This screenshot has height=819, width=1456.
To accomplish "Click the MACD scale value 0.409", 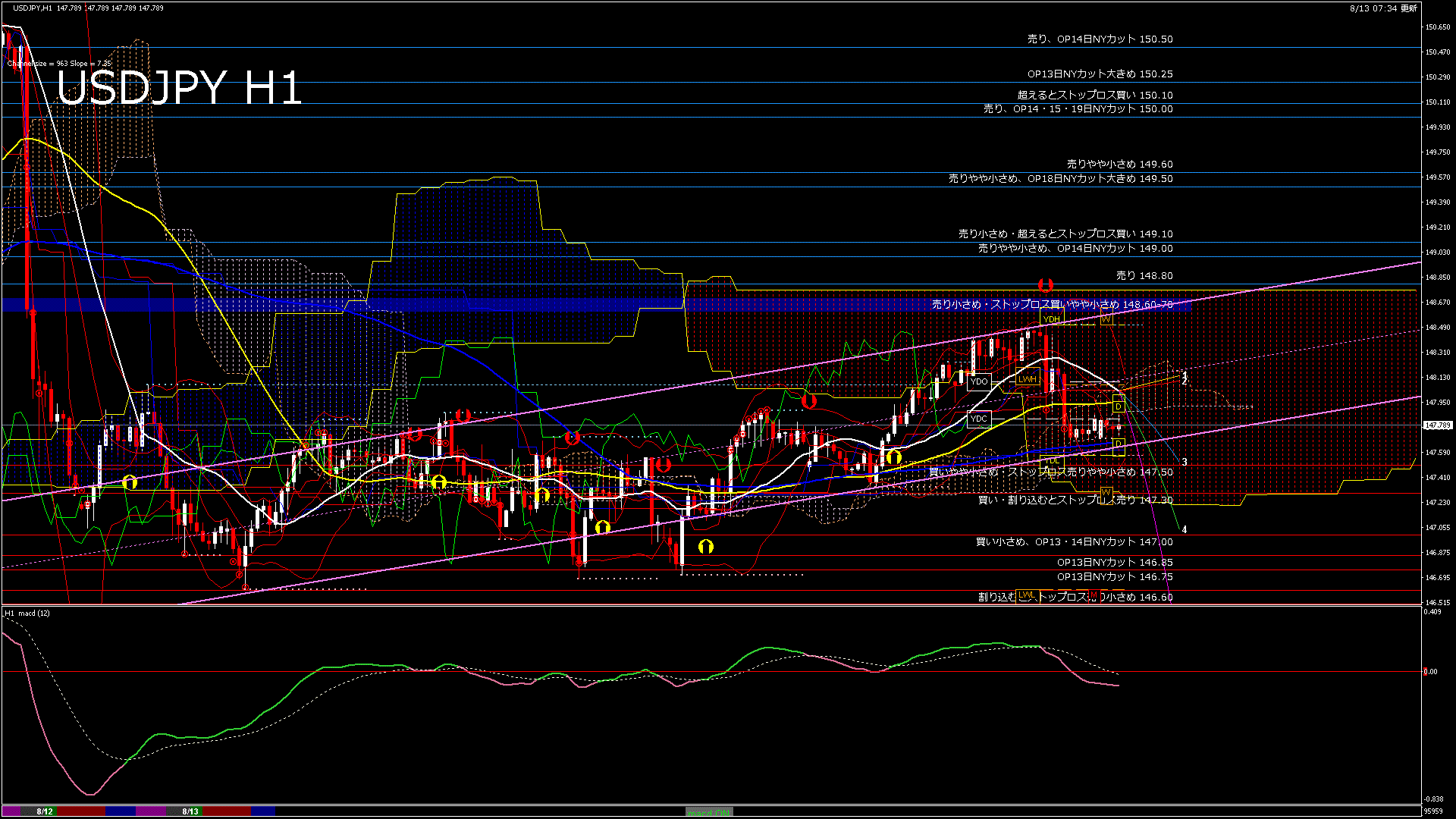I will tap(1433, 612).
